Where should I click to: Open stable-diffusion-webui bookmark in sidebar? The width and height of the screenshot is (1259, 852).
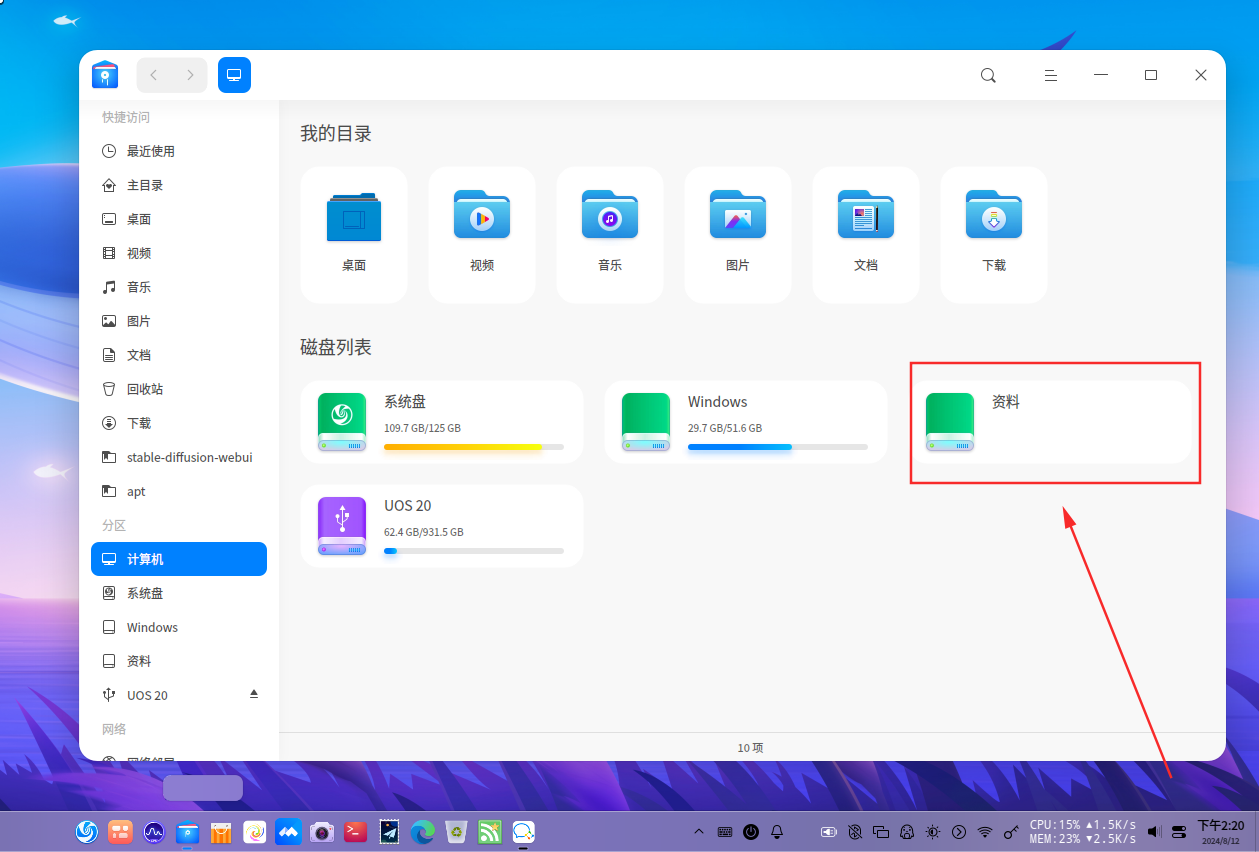tap(179, 457)
